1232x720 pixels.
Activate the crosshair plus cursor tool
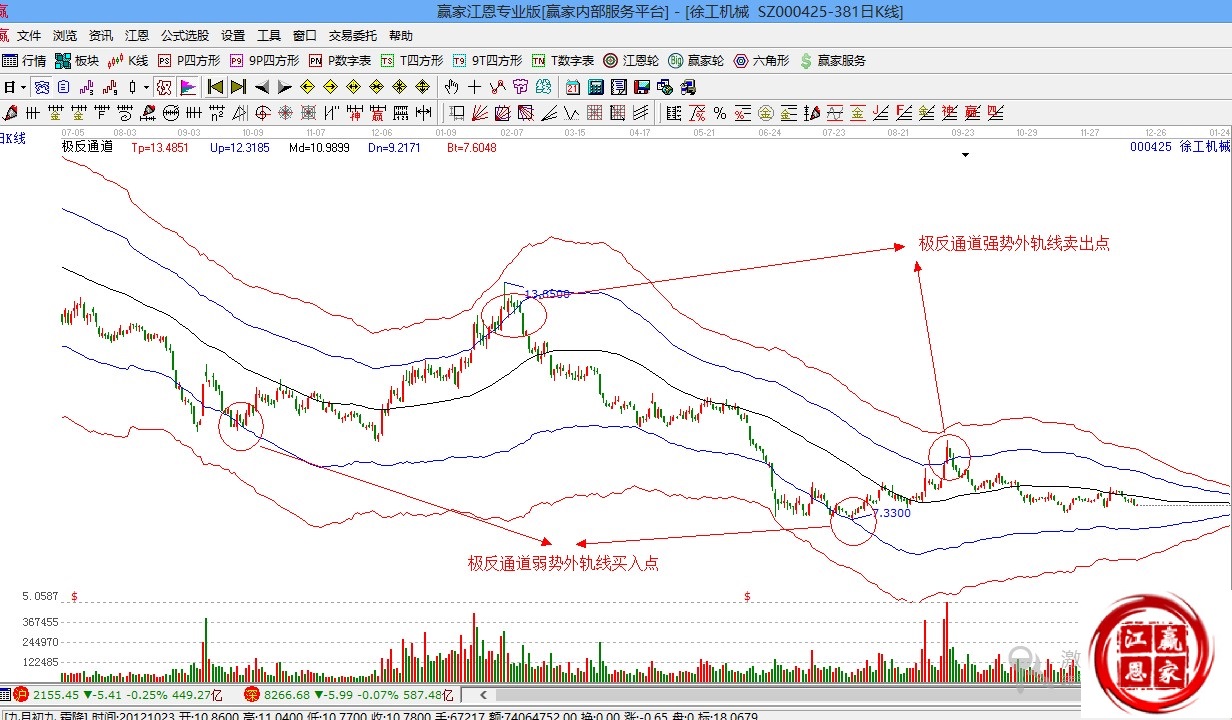[x=474, y=87]
